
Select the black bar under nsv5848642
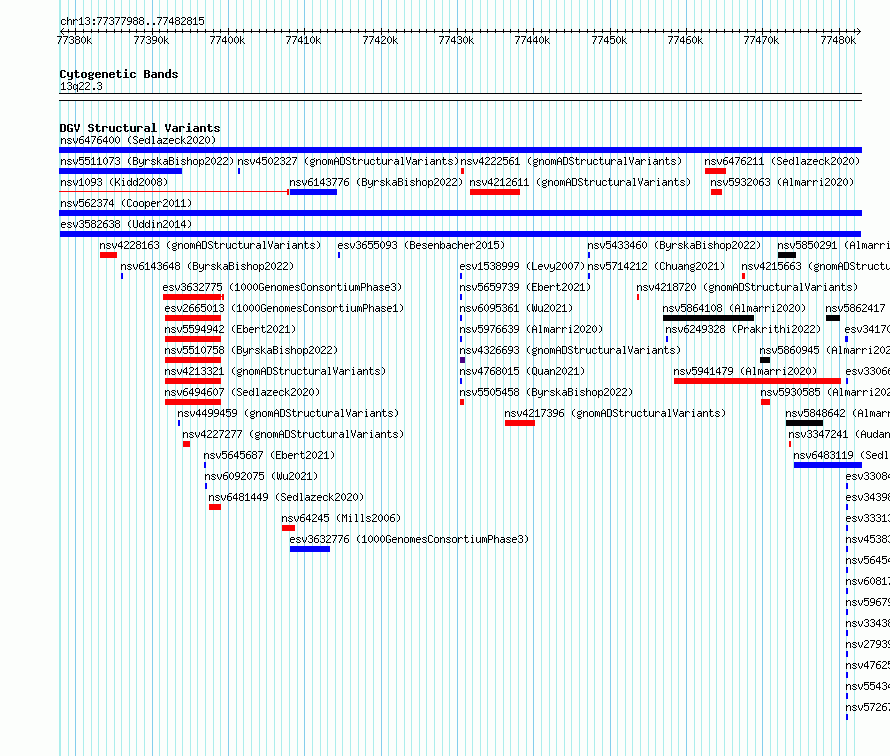804,423
